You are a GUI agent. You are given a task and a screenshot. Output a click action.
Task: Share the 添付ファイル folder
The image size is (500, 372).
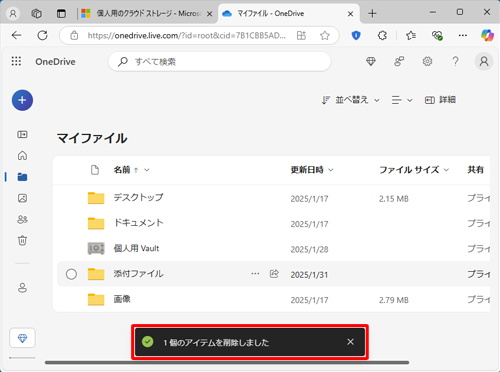coord(274,274)
